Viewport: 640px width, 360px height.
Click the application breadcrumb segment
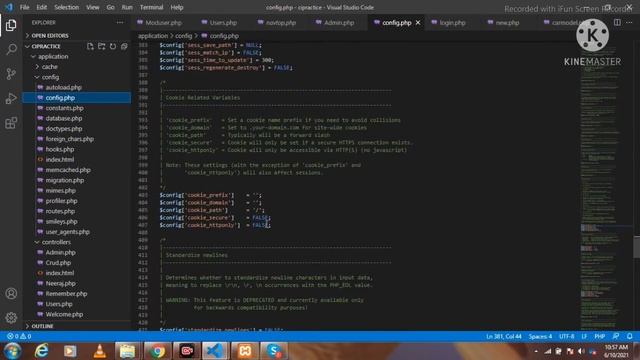pos(153,36)
